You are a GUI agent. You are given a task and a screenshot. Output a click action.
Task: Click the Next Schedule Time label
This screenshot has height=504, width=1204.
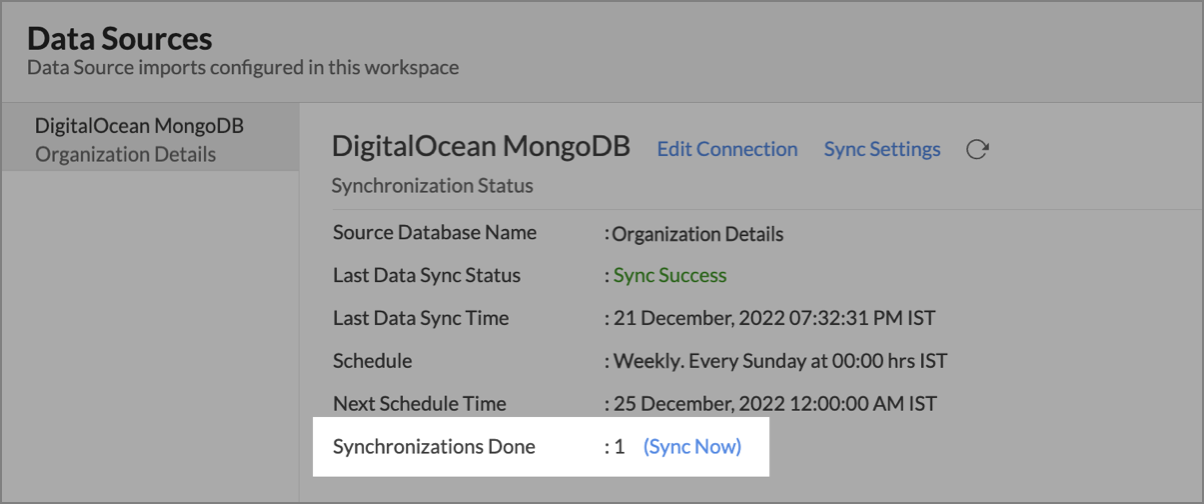[x=419, y=404]
